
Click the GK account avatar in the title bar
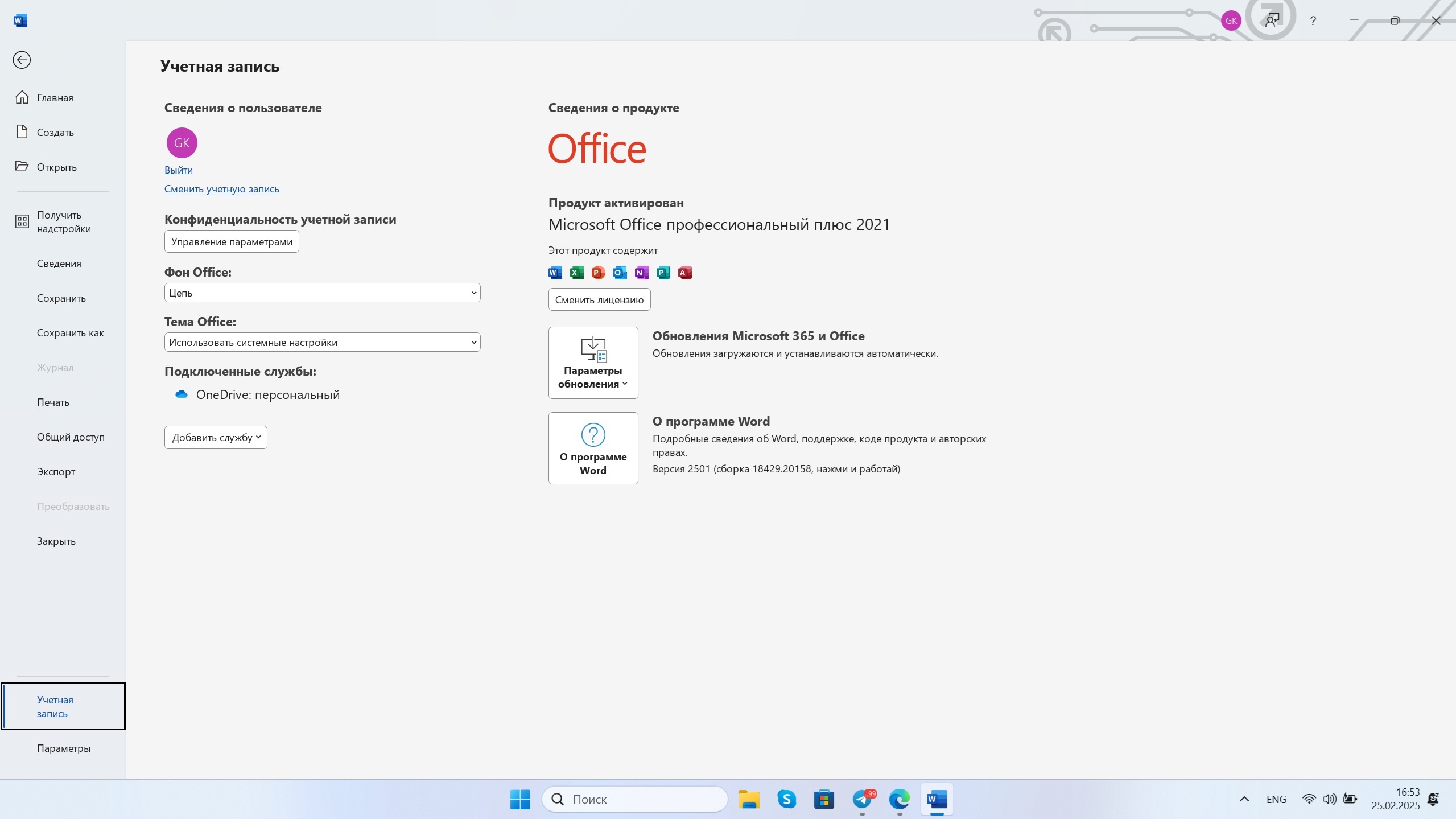click(x=1231, y=21)
